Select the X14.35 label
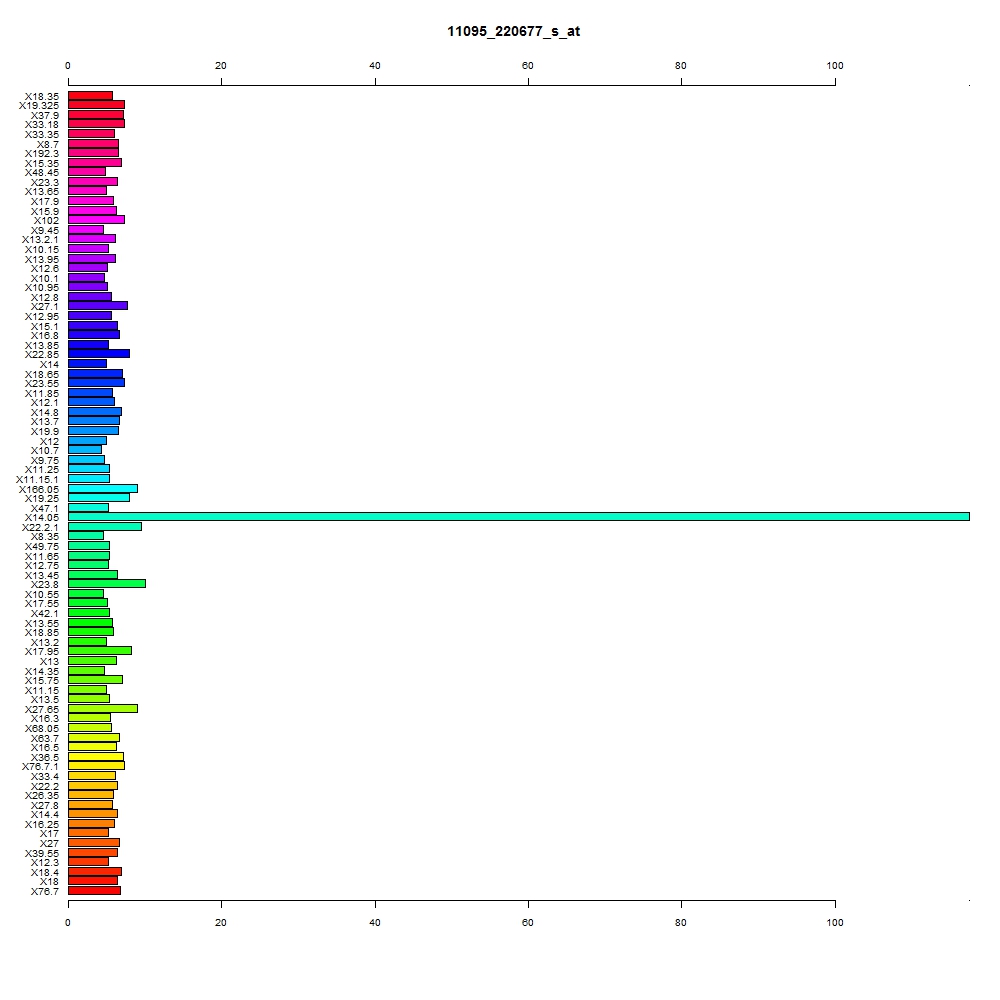This screenshot has height=1000, width=1000. coord(41,672)
